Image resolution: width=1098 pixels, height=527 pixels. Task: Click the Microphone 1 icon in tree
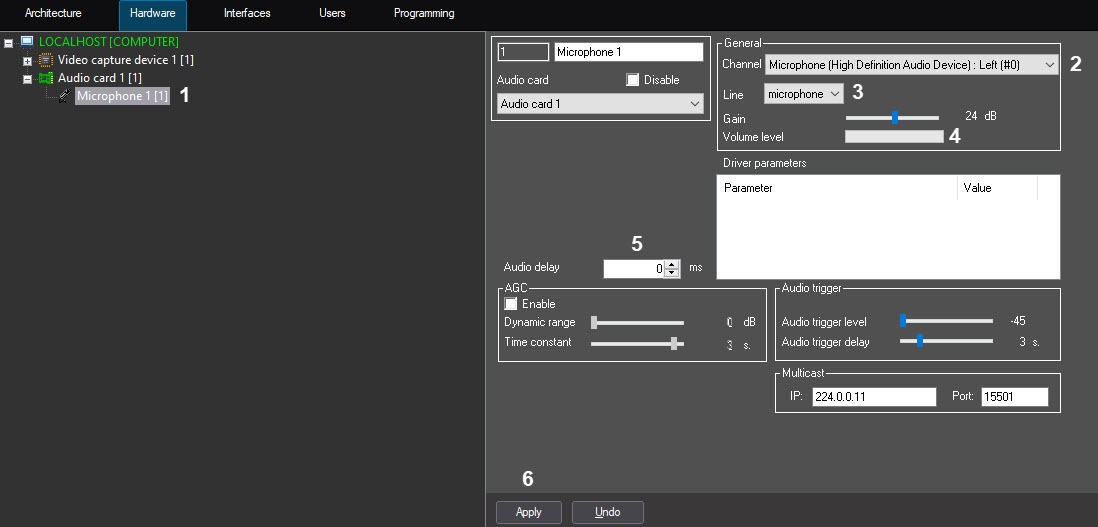(x=63, y=96)
